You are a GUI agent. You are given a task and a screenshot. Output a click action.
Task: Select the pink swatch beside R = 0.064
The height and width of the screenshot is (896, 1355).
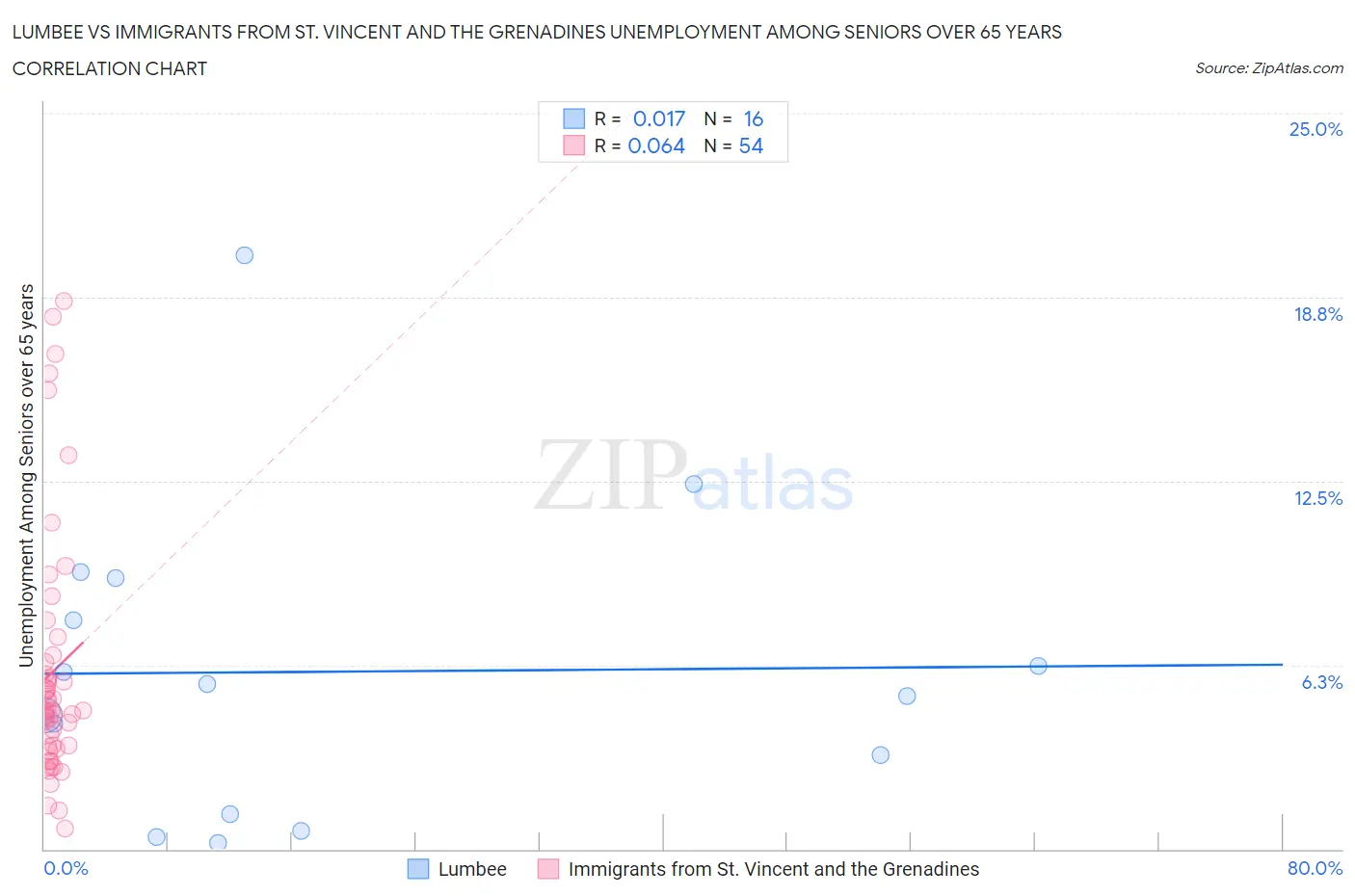click(x=573, y=145)
